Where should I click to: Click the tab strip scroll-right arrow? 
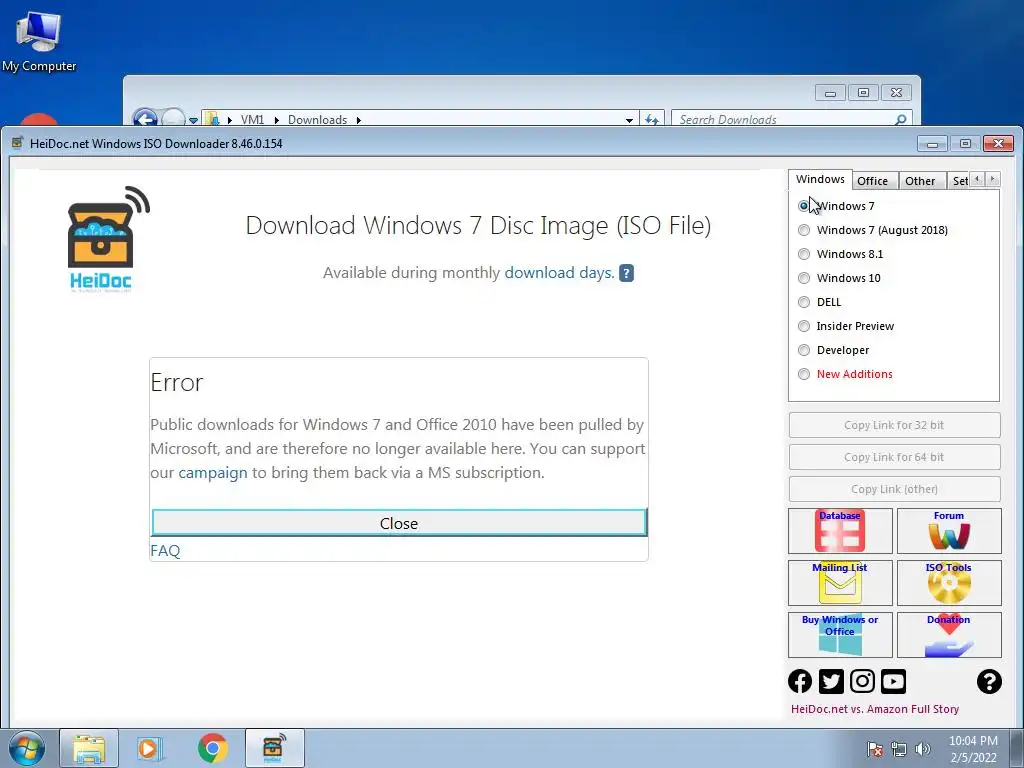coord(993,179)
